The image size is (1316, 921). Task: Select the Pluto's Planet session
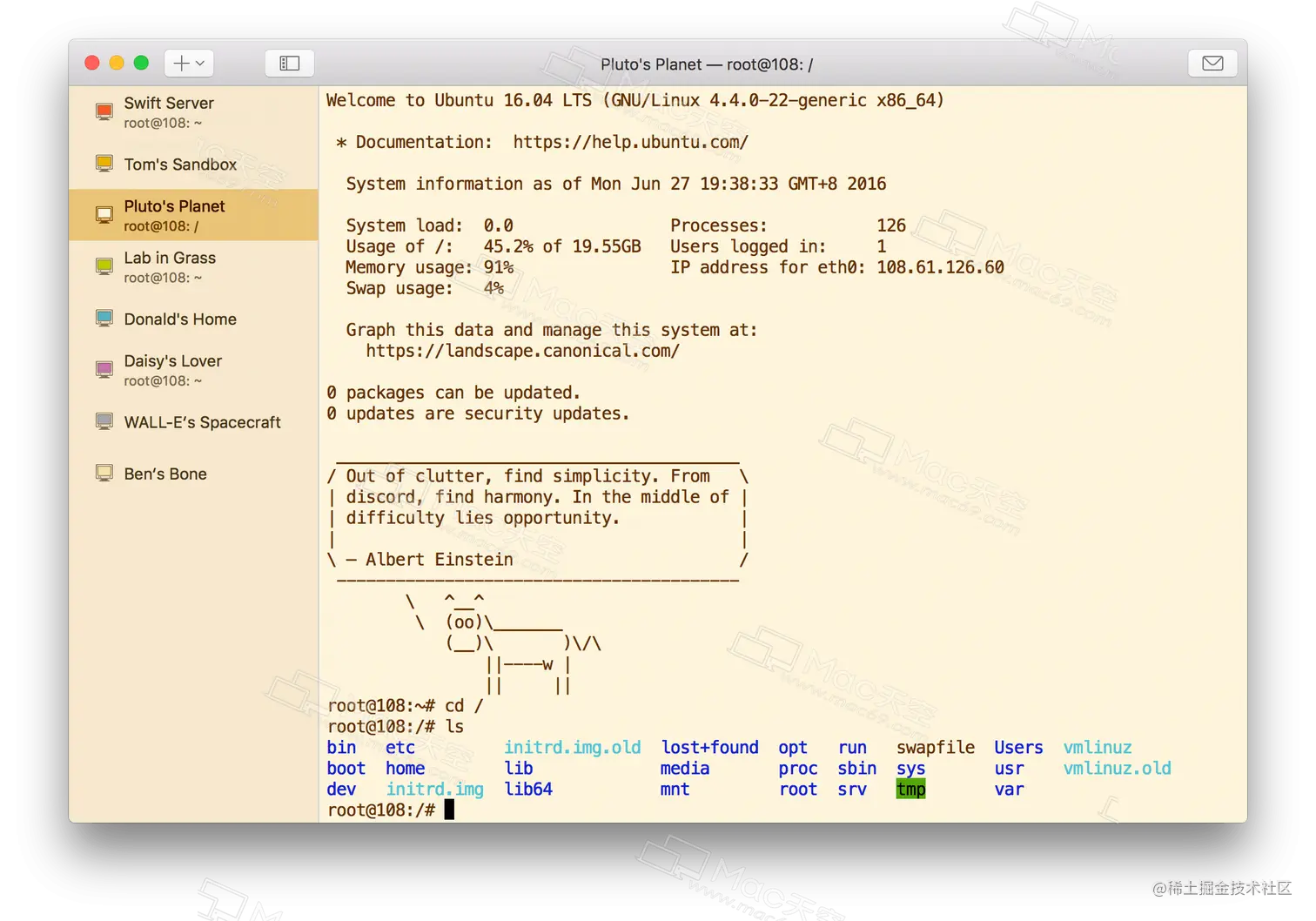193,215
